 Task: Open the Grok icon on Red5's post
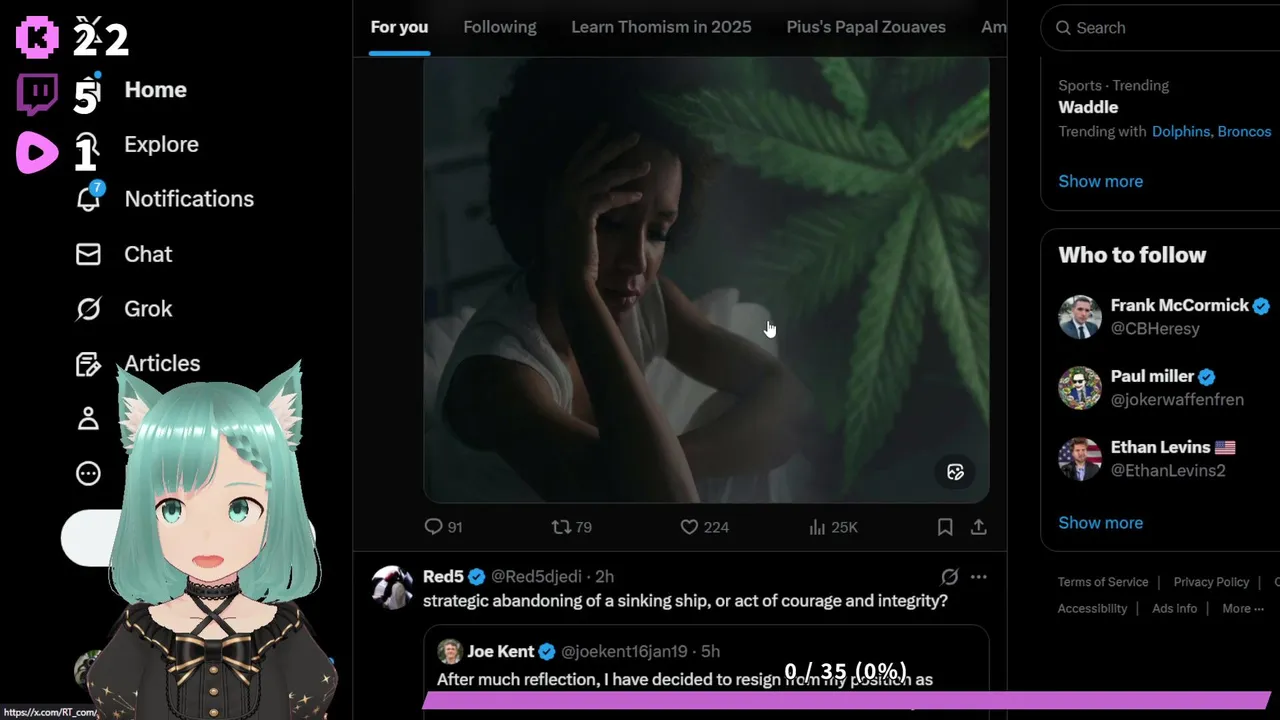tap(950, 577)
